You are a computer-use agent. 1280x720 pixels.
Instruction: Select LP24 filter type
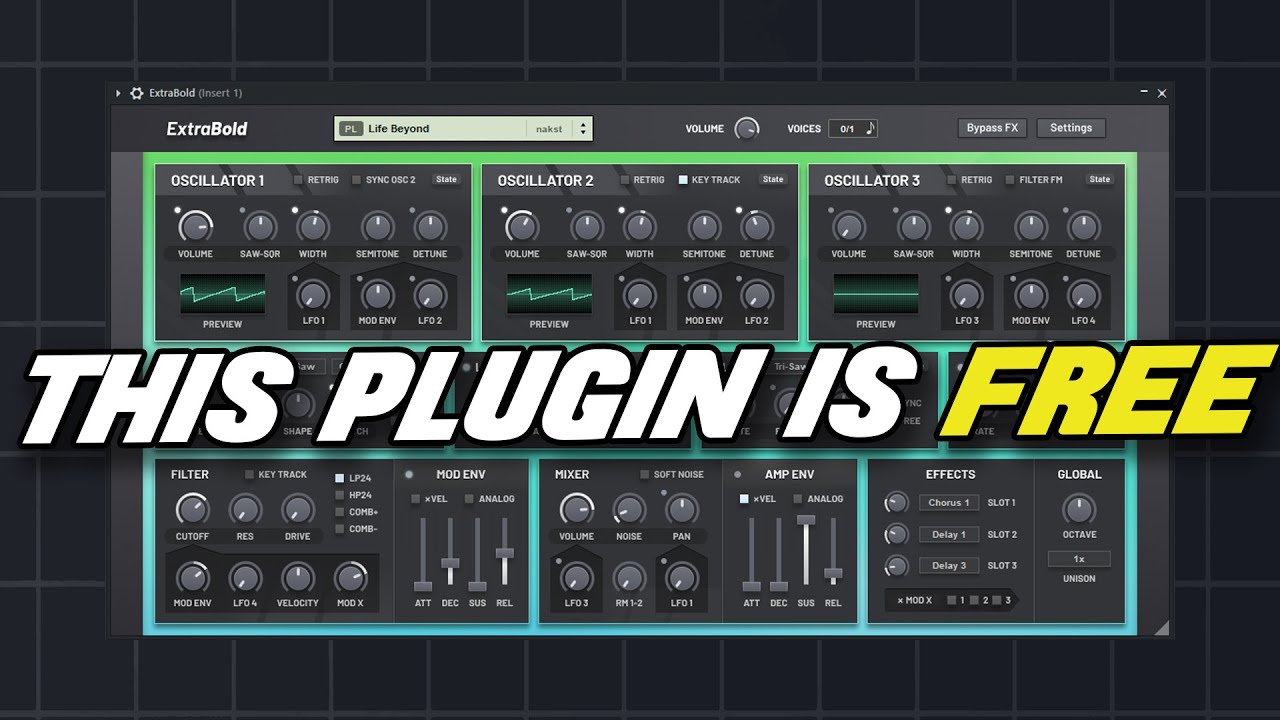pyautogui.click(x=340, y=479)
